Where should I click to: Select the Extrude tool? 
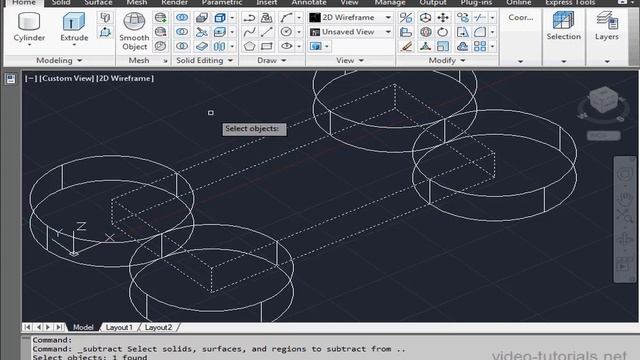[74, 27]
